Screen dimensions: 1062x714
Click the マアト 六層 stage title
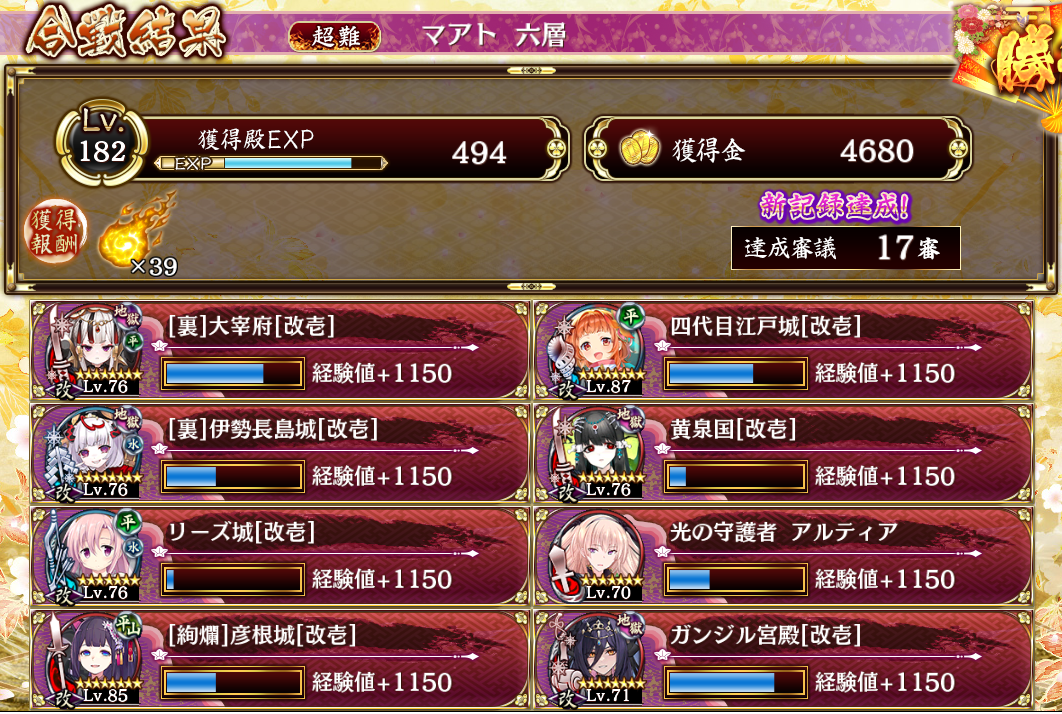pyautogui.click(x=494, y=35)
